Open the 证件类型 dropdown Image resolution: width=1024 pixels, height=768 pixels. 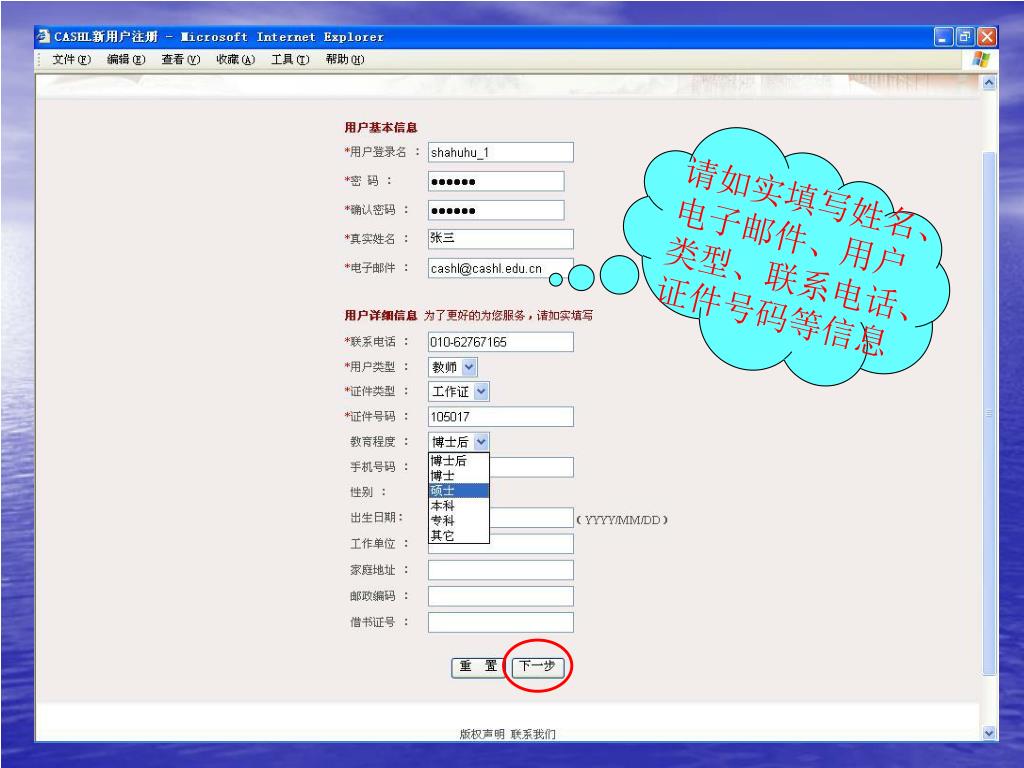[481, 392]
